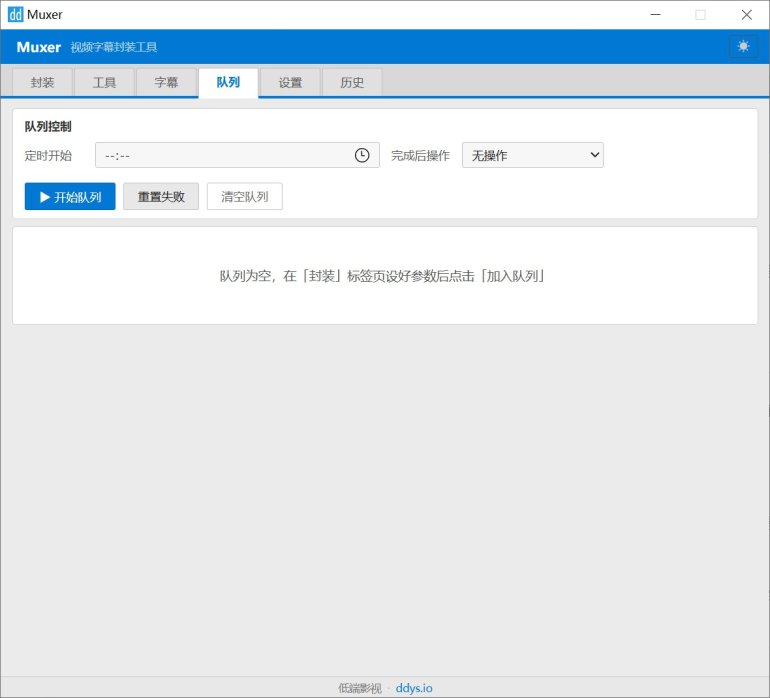Open the 字幕 tab

(x=166, y=83)
